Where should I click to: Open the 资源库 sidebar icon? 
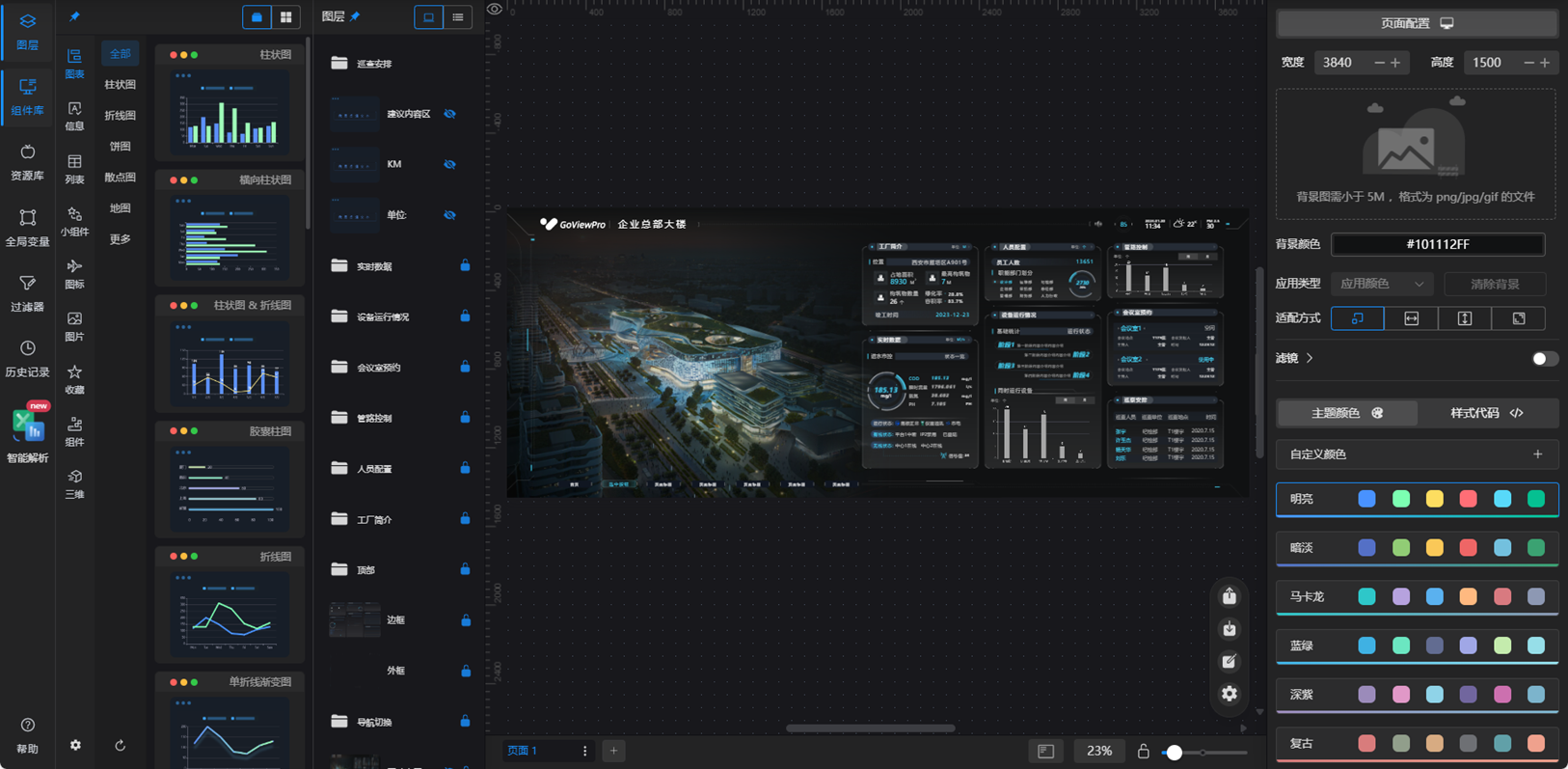coord(27,162)
